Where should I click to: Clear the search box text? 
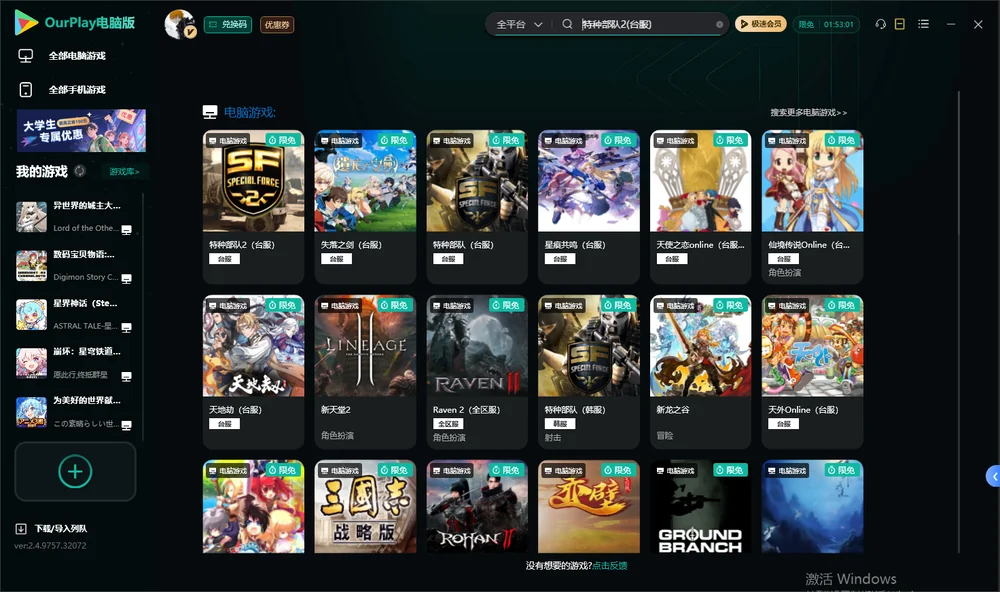tap(719, 25)
